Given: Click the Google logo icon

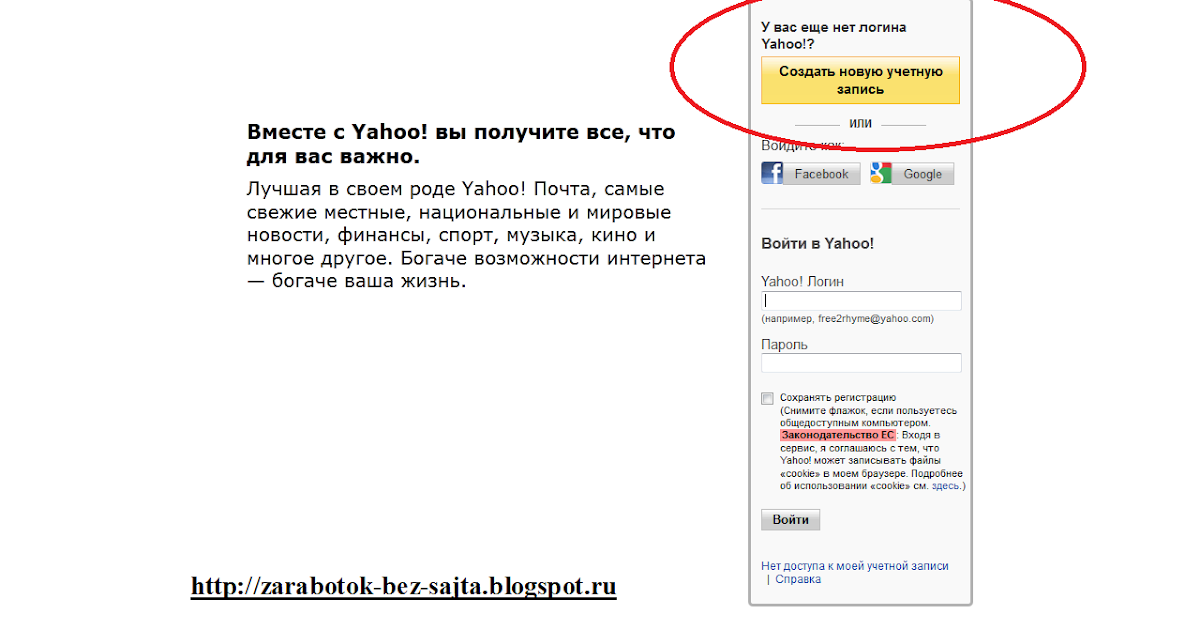Looking at the screenshot, I should point(880,173).
